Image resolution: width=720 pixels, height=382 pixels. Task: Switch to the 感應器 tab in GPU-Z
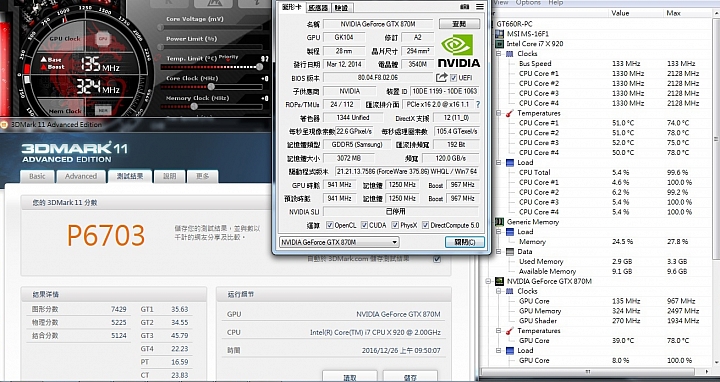click(318, 8)
